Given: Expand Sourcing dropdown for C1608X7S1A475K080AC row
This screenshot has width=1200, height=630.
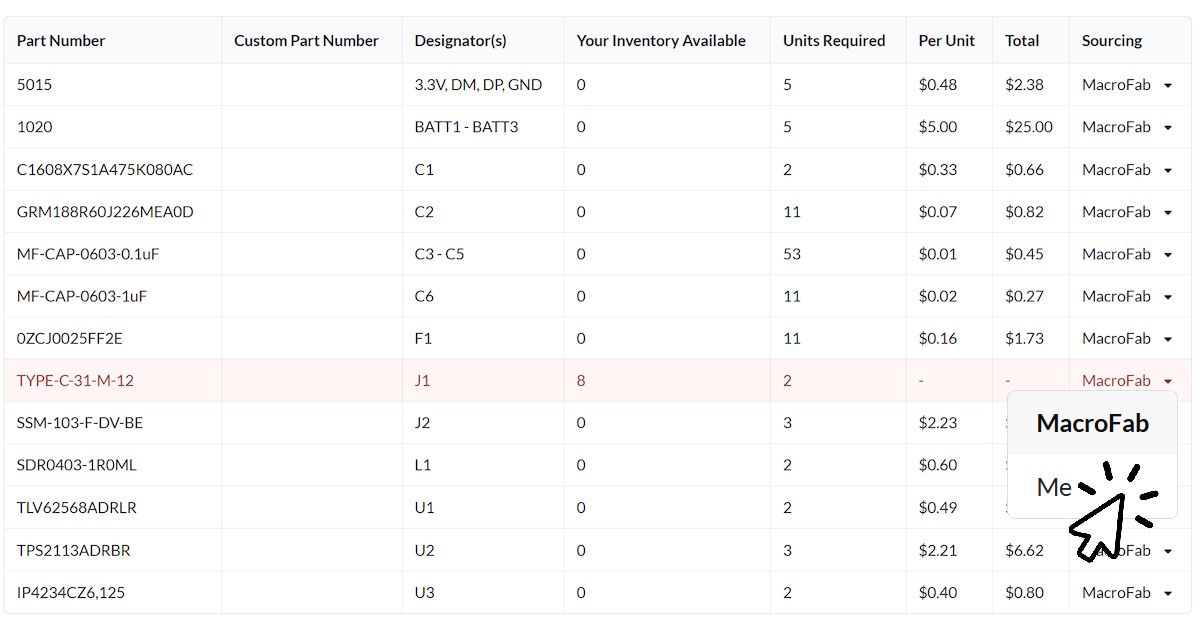Looking at the screenshot, I should tap(1167, 170).
